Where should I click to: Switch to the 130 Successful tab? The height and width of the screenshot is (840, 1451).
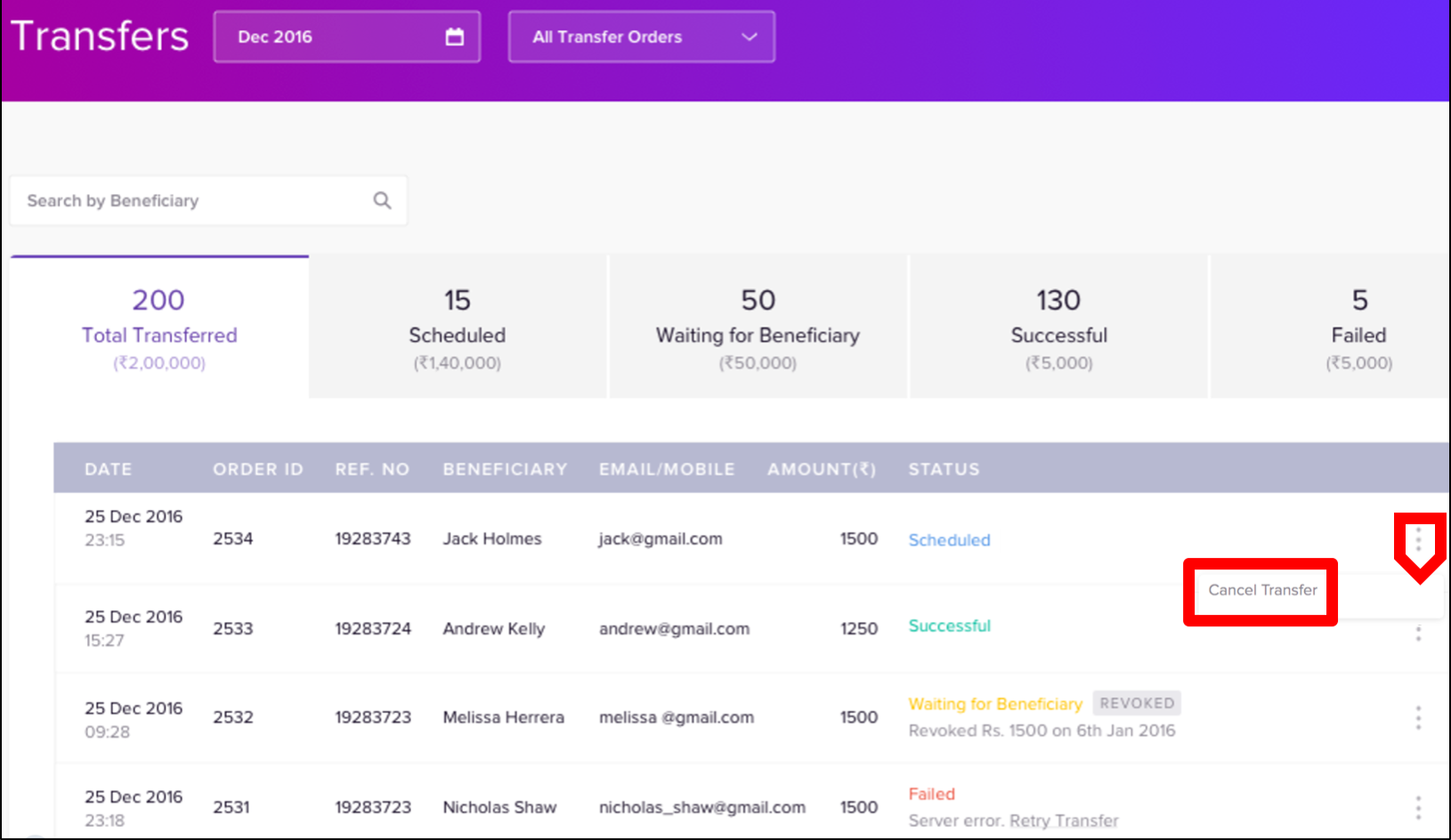[1058, 327]
